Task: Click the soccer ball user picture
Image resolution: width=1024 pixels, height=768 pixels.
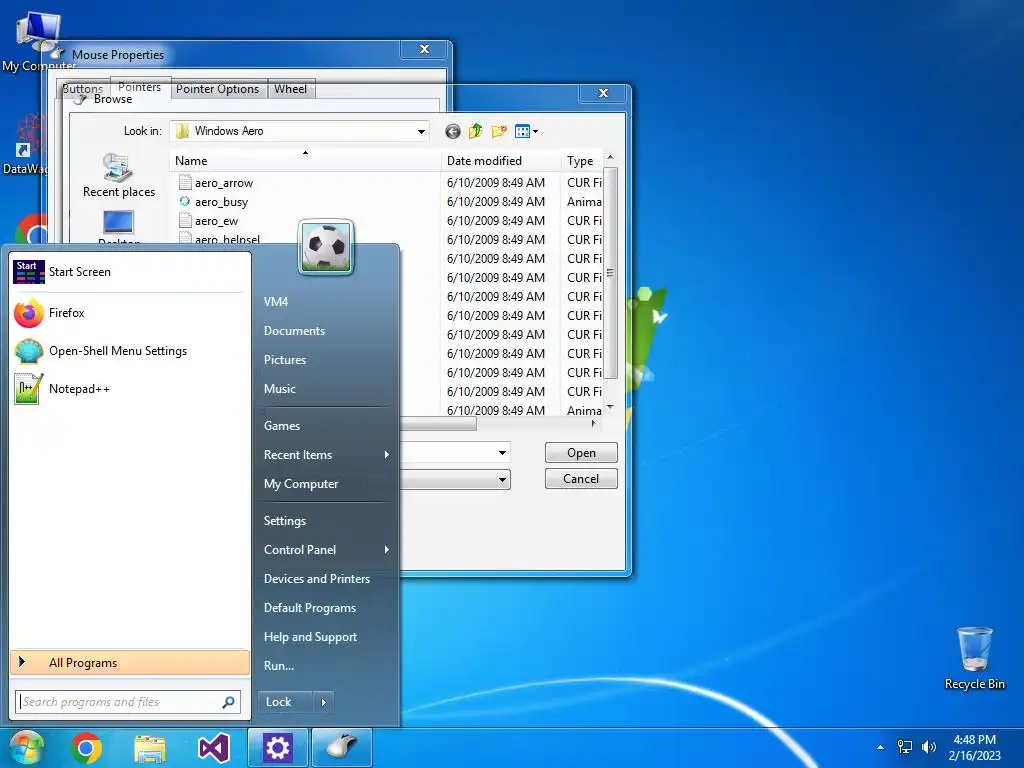Action: pyautogui.click(x=327, y=246)
